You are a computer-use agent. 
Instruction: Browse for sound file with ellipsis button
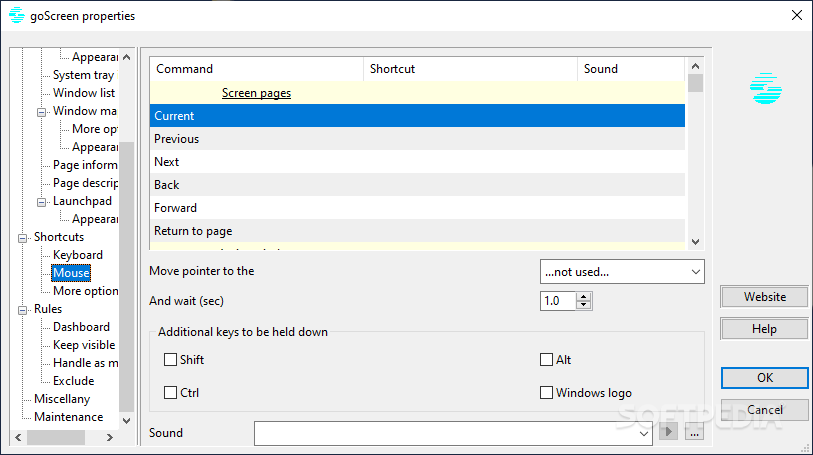pyautogui.click(x=694, y=431)
